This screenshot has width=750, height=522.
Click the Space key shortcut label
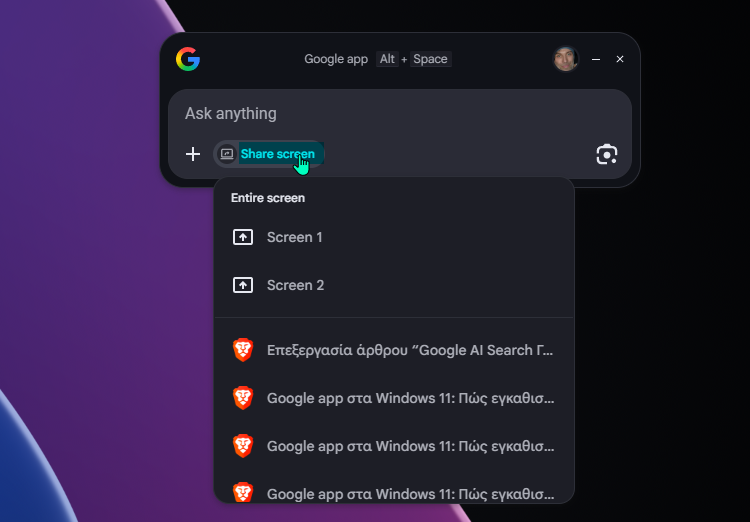point(430,59)
